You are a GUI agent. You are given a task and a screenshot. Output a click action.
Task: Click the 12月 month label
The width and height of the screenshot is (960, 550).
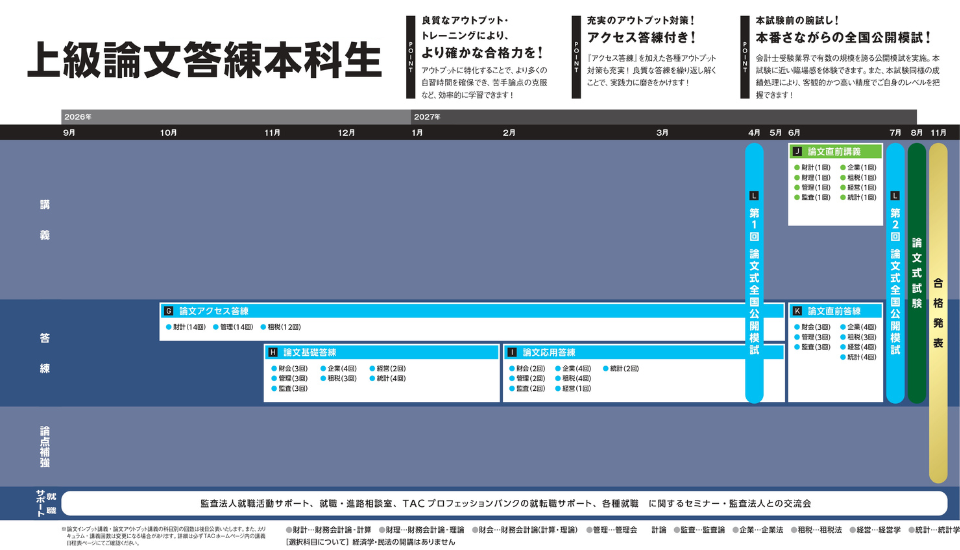click(346, 132)
